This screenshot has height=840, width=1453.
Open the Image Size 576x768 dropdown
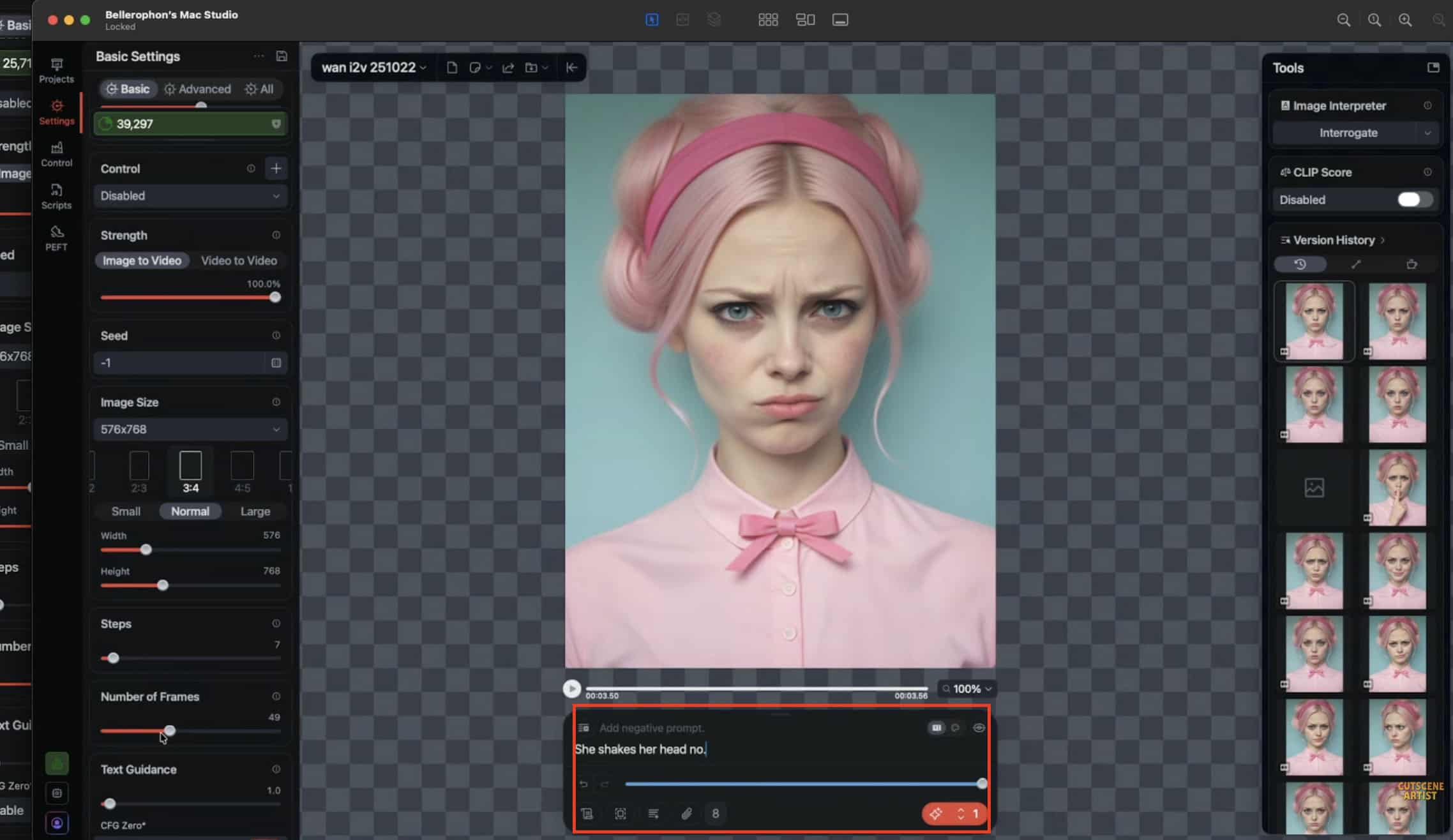(190, 430)
